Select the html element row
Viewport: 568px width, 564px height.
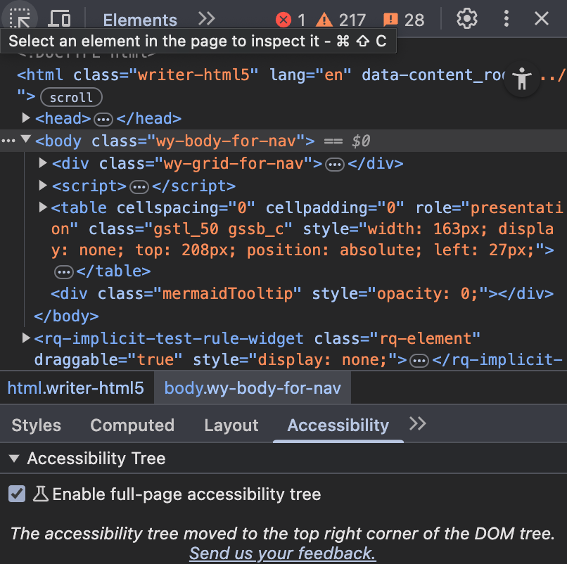pyautogui.click(x=283, y=85)
